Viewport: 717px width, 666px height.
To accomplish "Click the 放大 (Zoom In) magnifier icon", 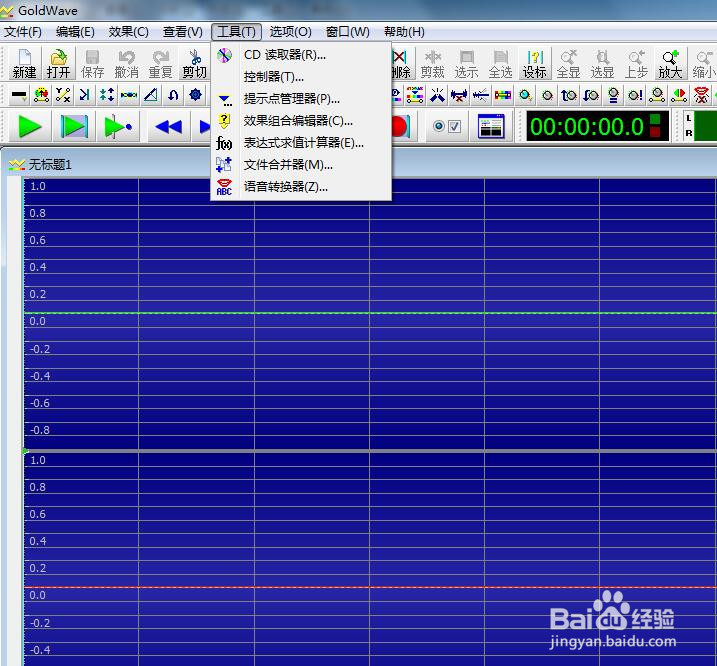I will 670,64.
